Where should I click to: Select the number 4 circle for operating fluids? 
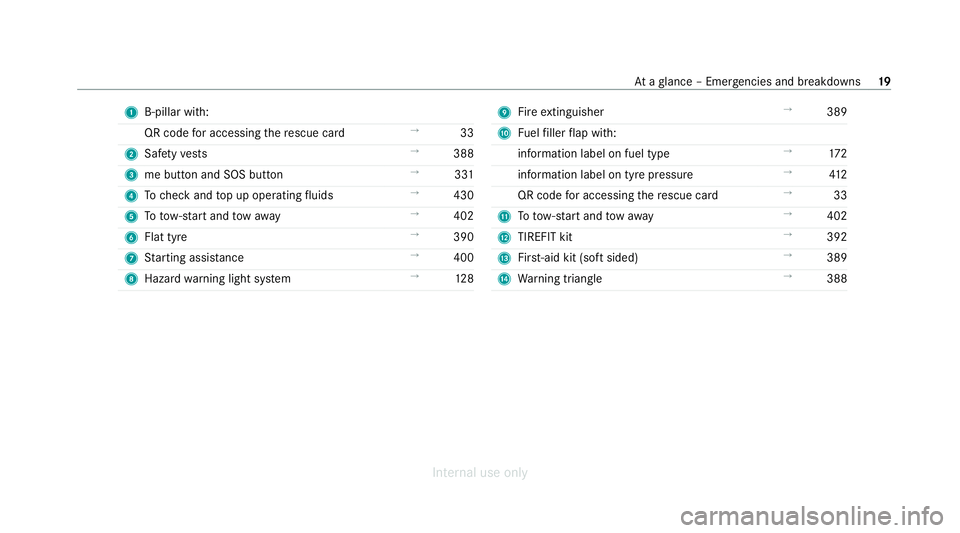pyautogui.click(x=131, y=196)
